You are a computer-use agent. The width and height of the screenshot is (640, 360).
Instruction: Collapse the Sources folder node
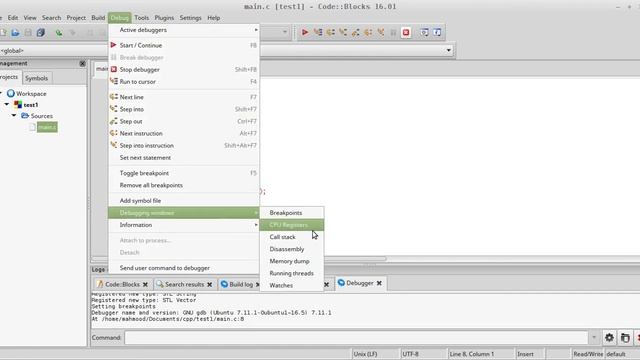click(x=14, y=116)
